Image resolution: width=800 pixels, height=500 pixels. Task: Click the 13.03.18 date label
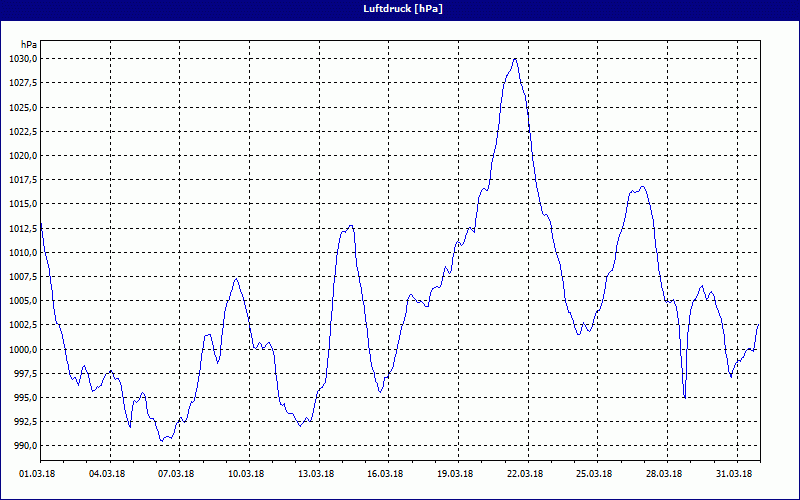tap(316, 474)
